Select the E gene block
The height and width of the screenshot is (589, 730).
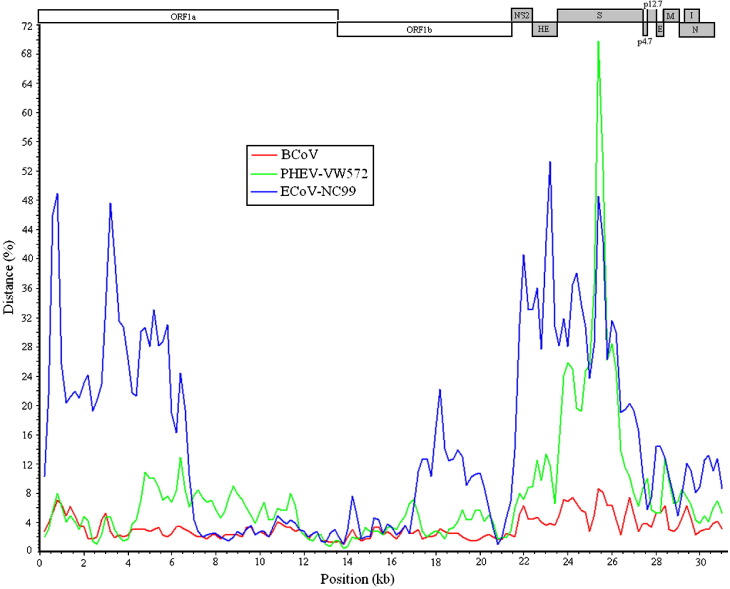660,30
